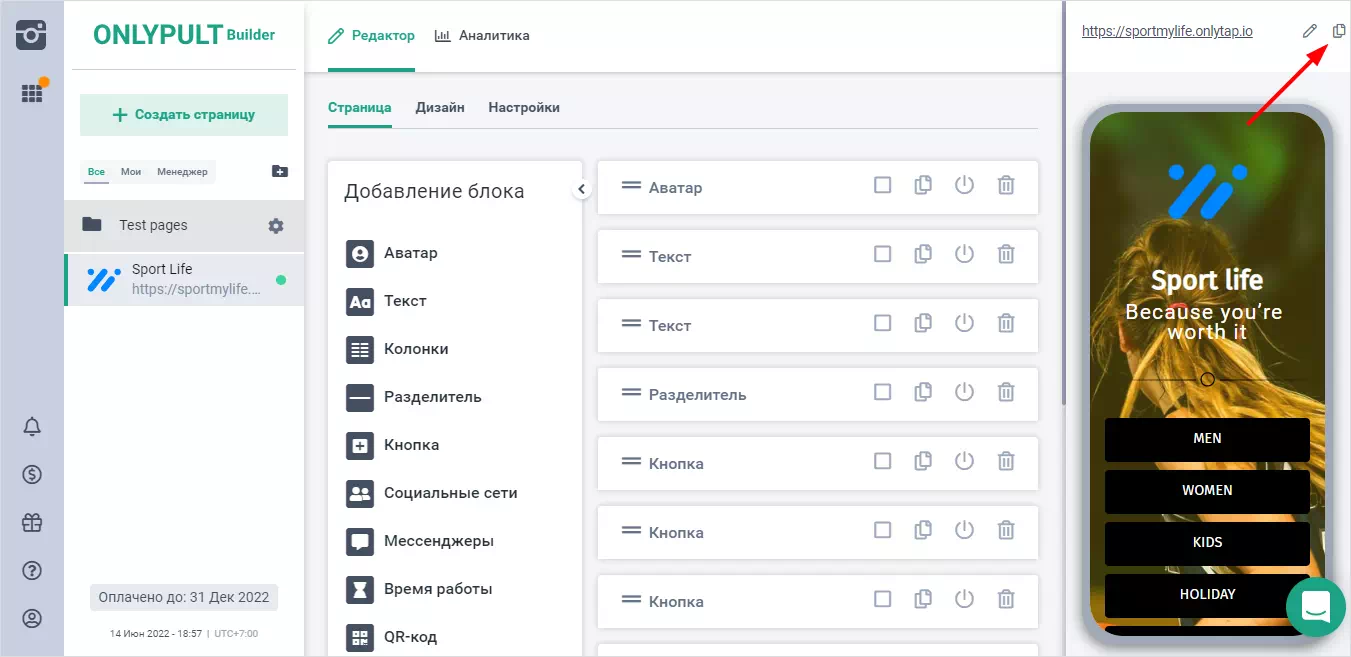This screenshot has height=657, width=1351.
Task: Open the live chat widget
Action: coord(1315,606)
